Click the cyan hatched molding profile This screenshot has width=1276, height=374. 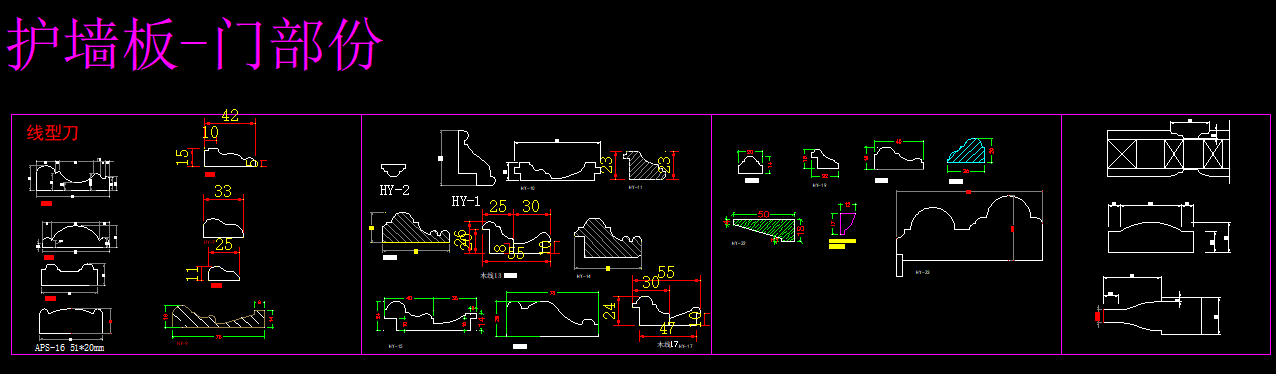(x=968, y=152)
